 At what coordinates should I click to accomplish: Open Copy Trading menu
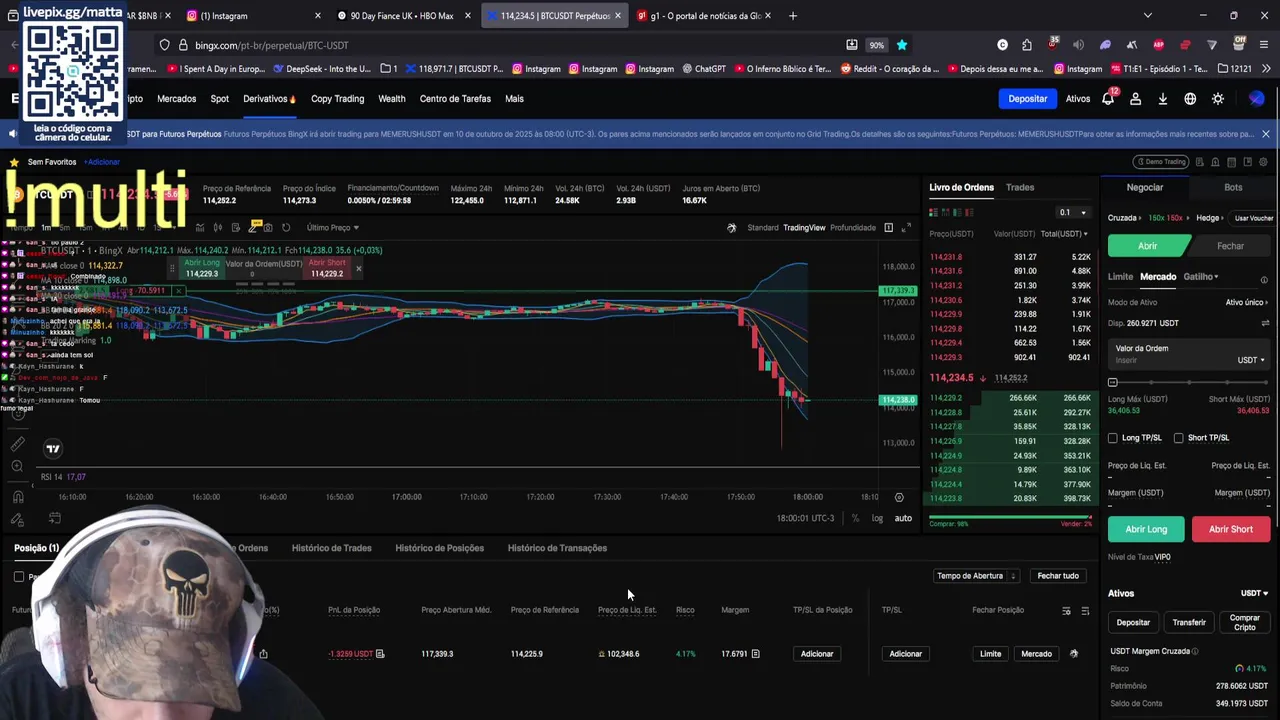pyautogui.click(x=337, y=99)
